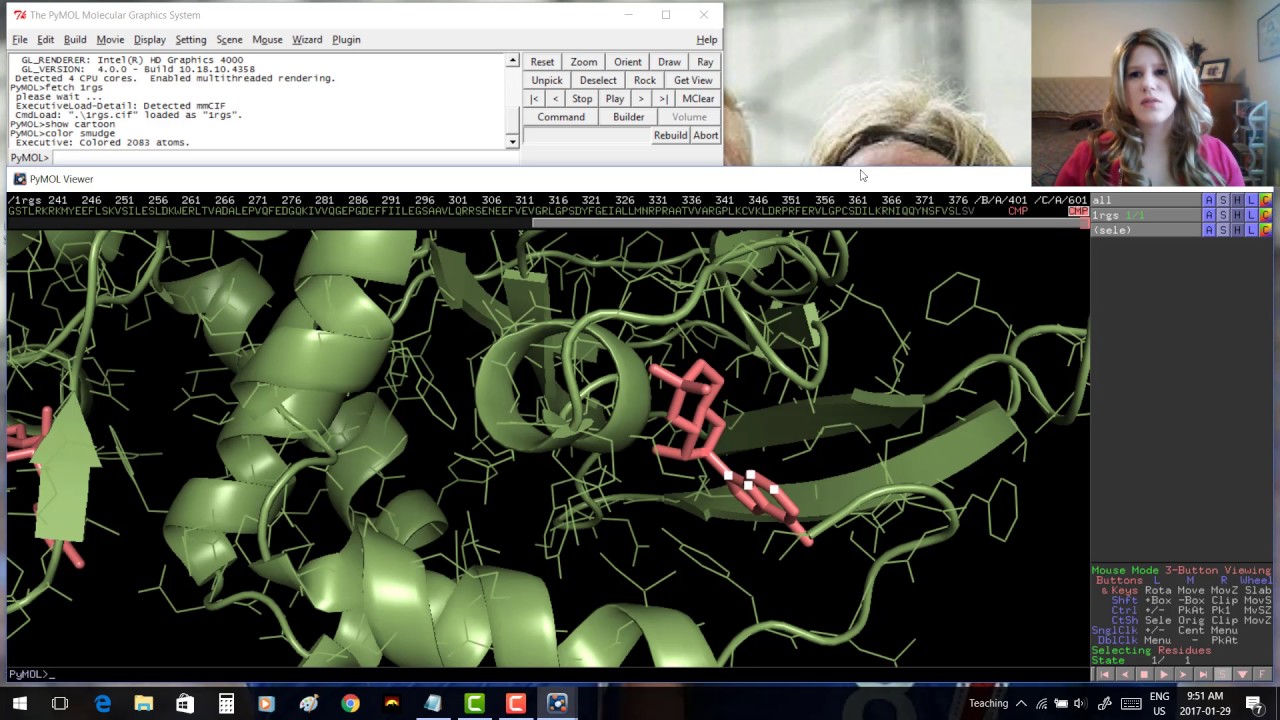Click the Zoom button
Image resolution: width=1280 pixels, height=720 pixels.
(x=584, y=62)
